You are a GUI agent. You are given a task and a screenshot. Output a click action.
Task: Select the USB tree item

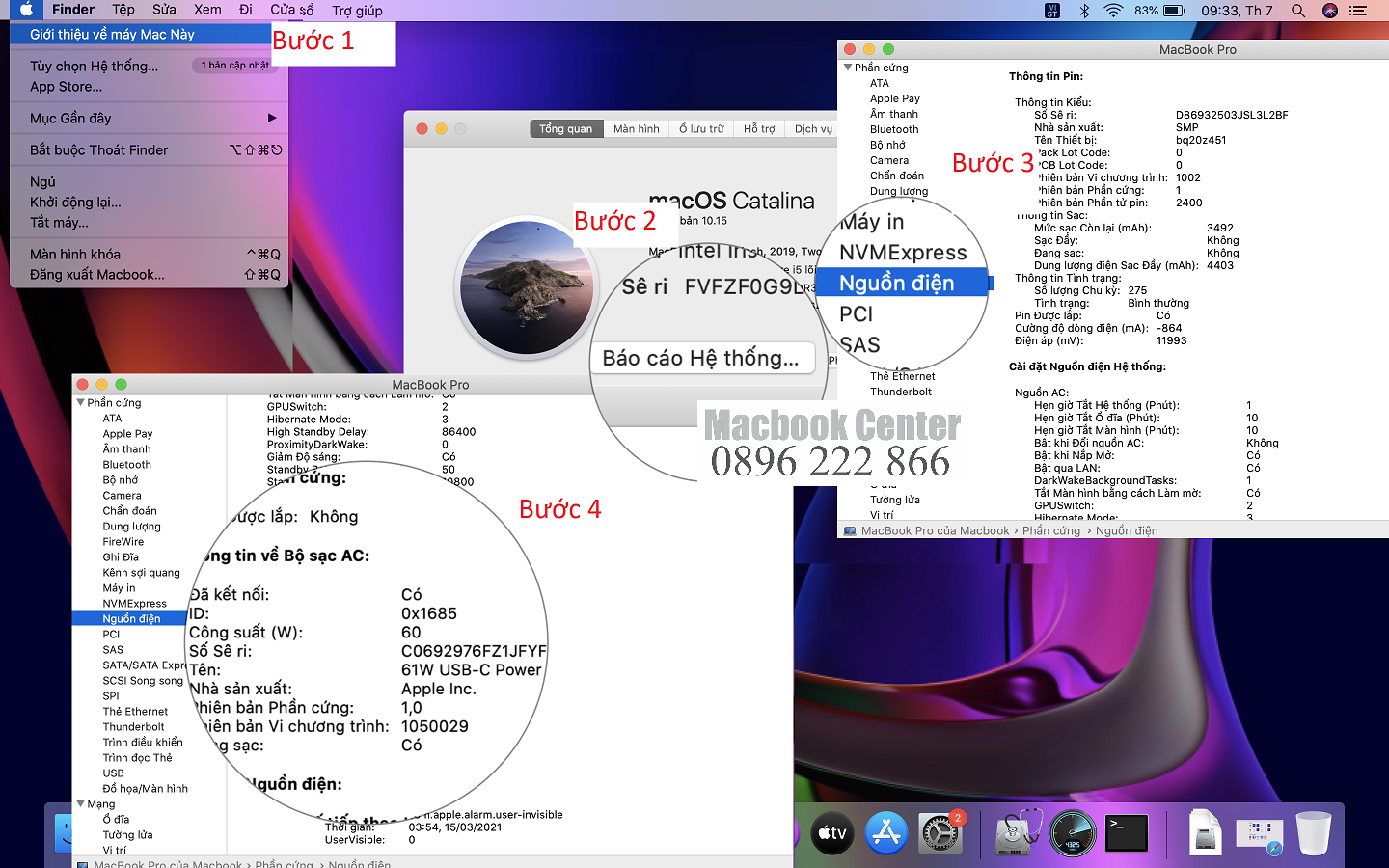(113, 773)
